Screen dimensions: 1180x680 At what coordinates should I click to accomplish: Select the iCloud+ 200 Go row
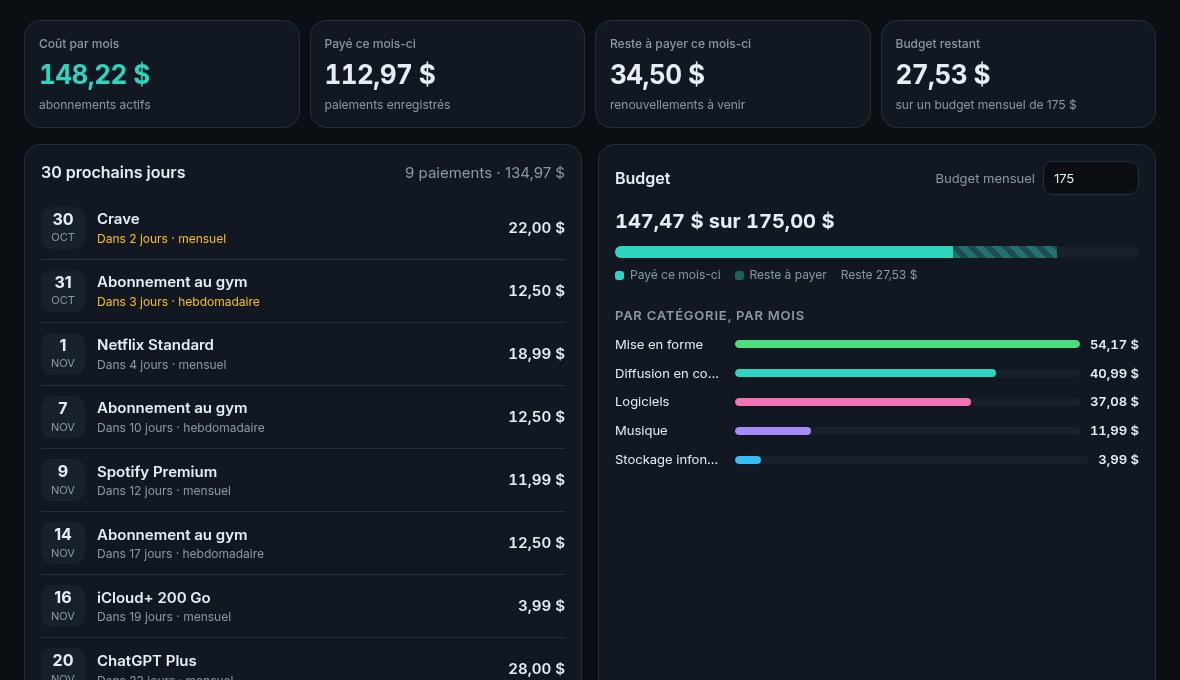pyautogui.click(x=303, y=606)
